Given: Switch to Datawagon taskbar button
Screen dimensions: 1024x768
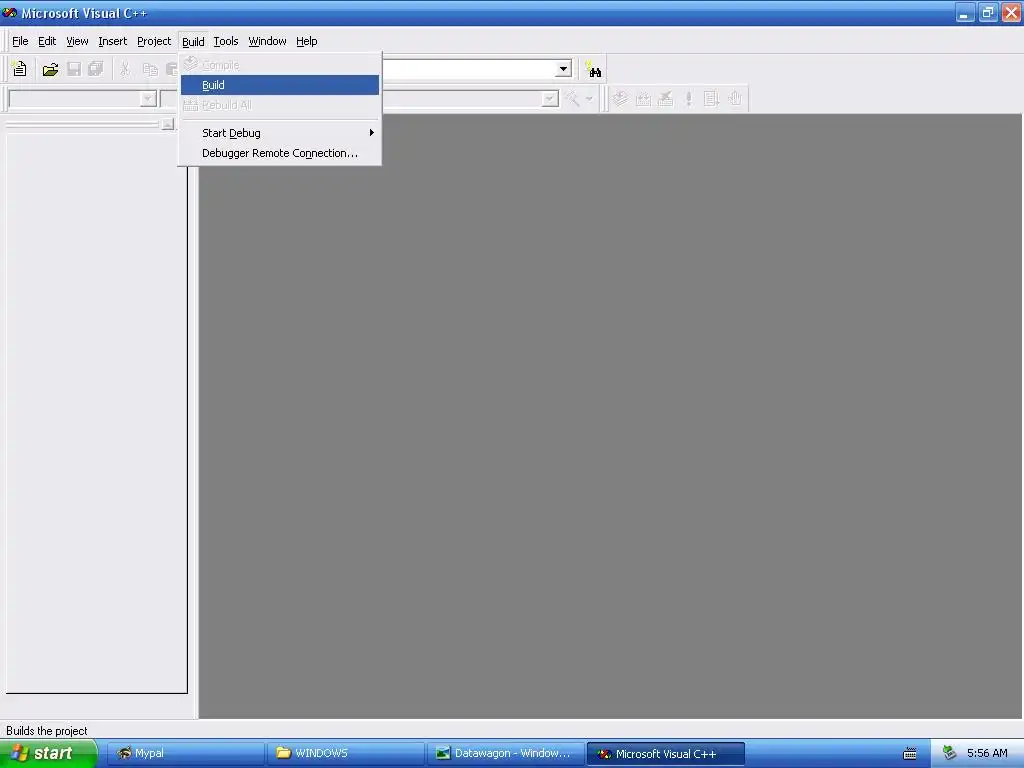Looking at the screenshot, I should tap(505, 753).
